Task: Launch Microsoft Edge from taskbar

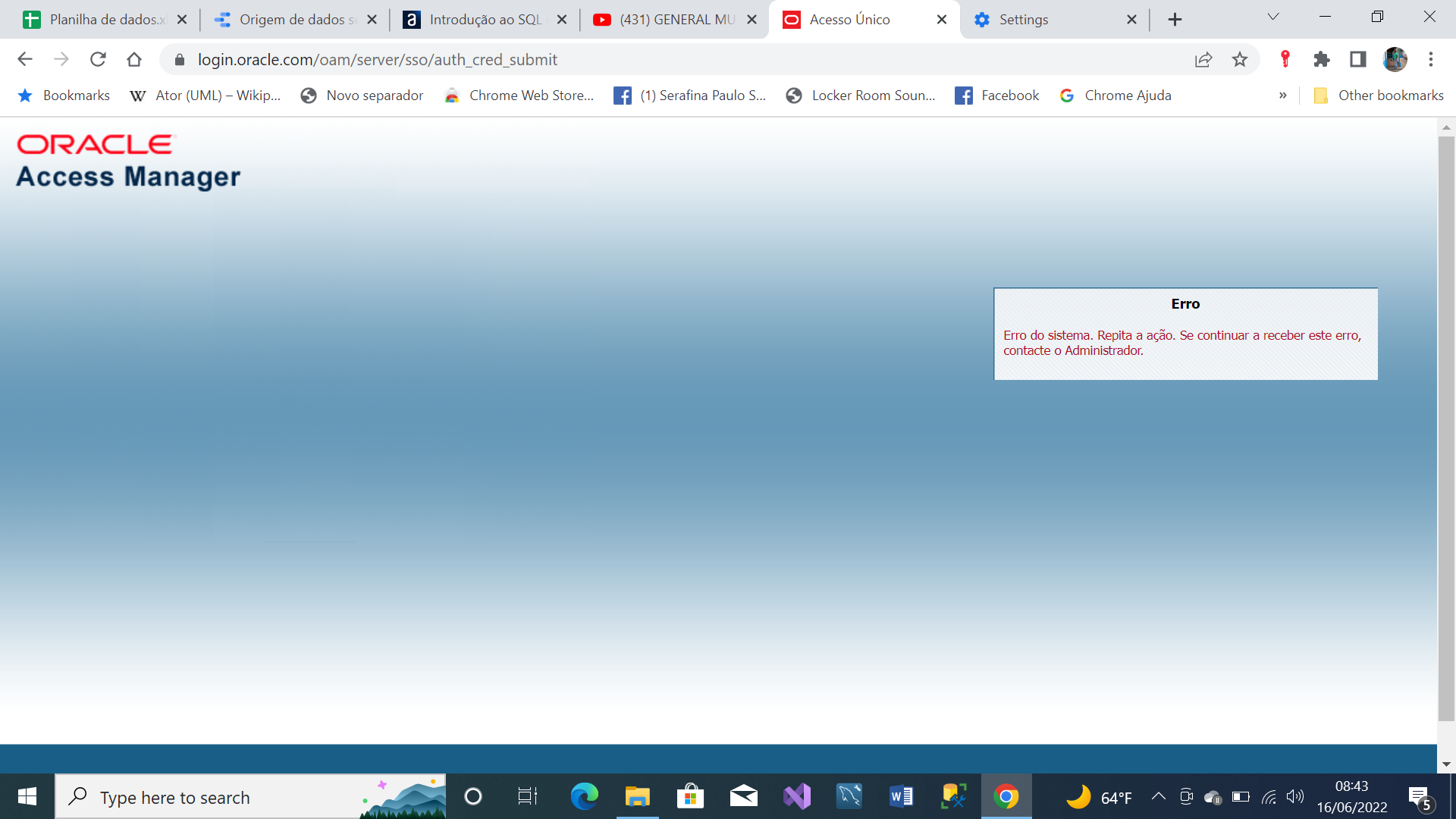Action: tap(584, 797)
